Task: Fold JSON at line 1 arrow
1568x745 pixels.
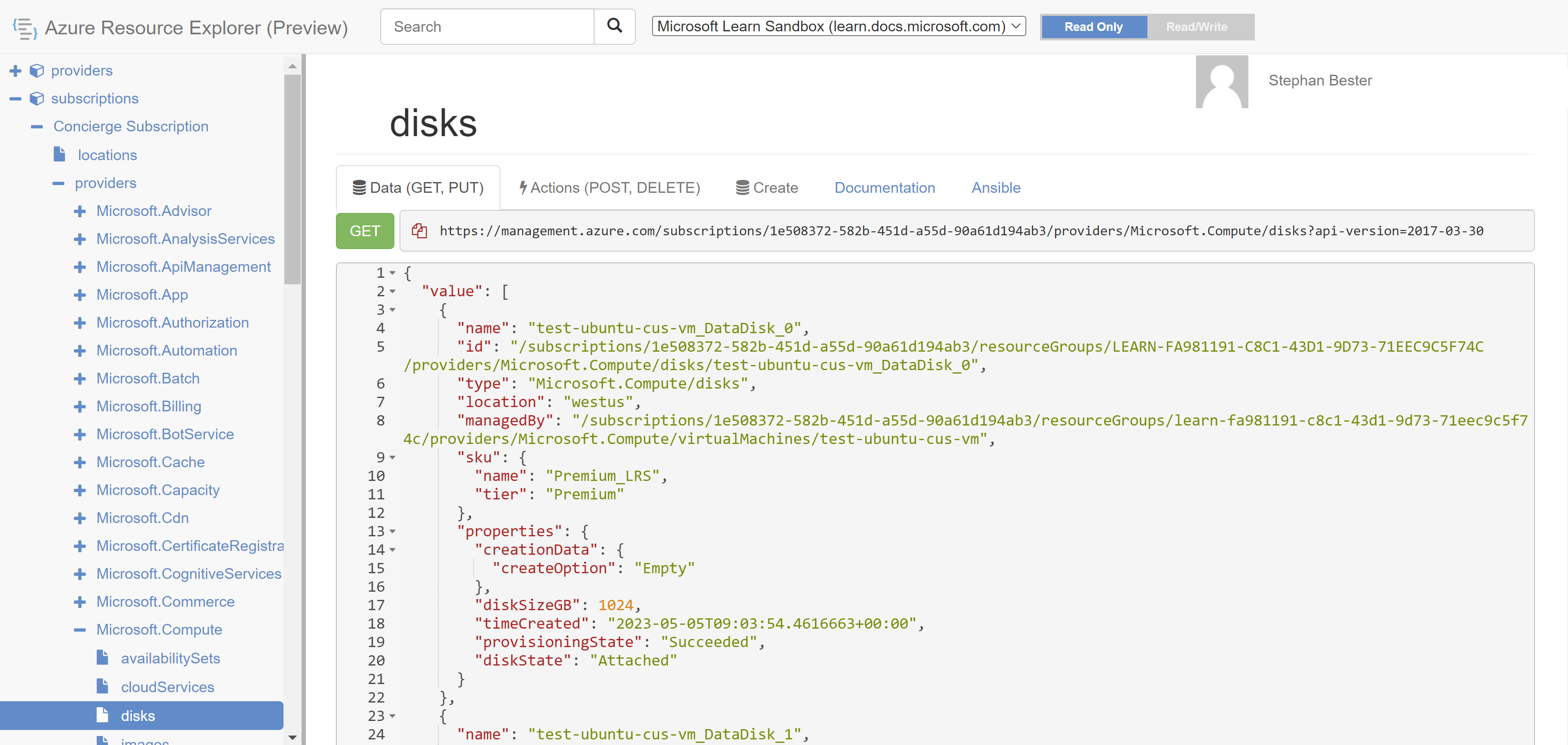Action: (x=393, y=273)
